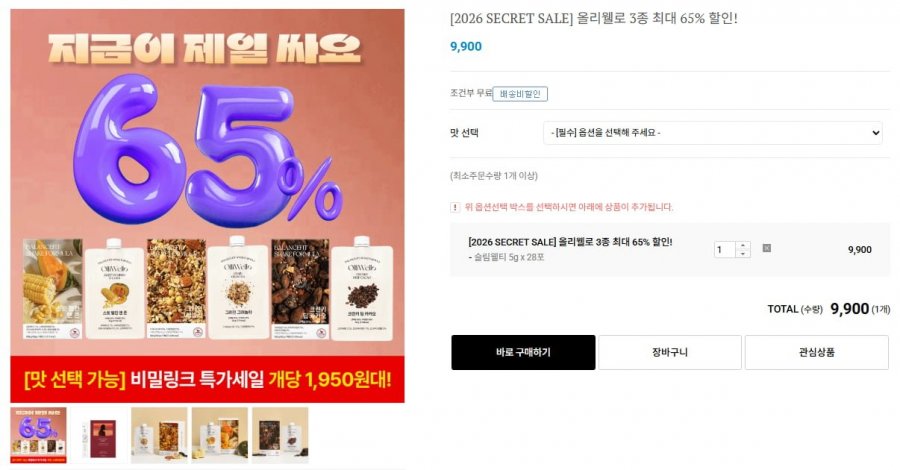
Task: Select the cacao pouch thumbnail
Action: (x=280, y=436)
